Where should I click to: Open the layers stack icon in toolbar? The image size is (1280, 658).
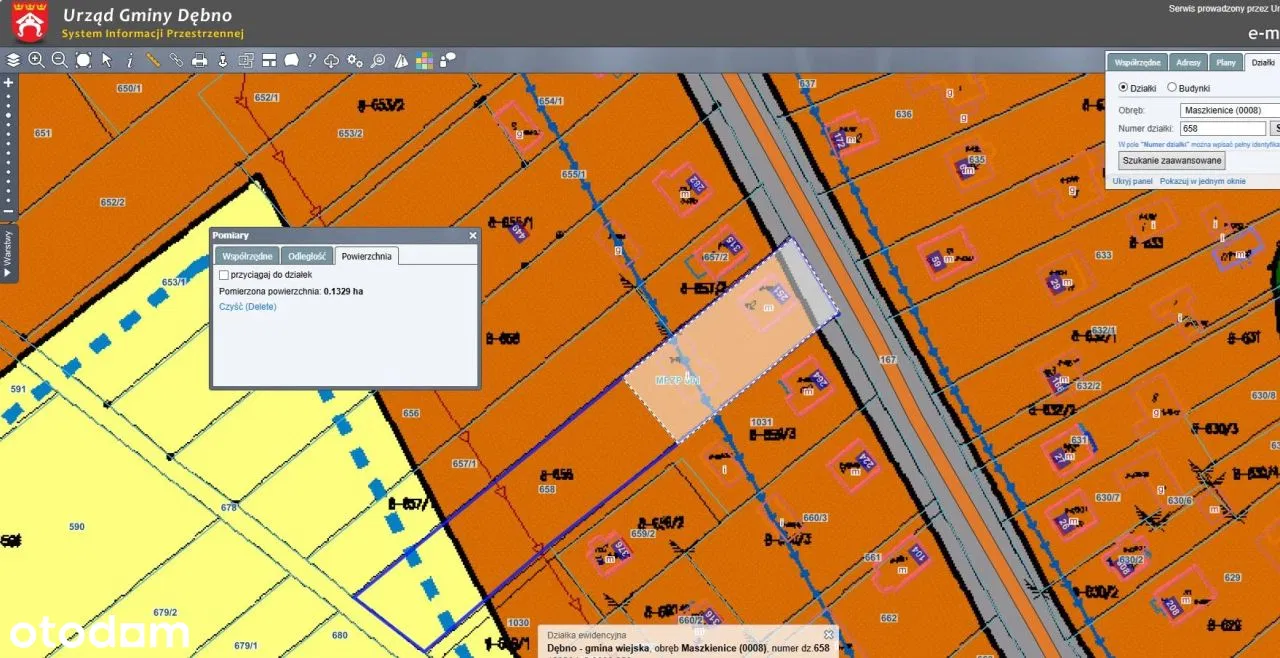click(x=13, y=60)
